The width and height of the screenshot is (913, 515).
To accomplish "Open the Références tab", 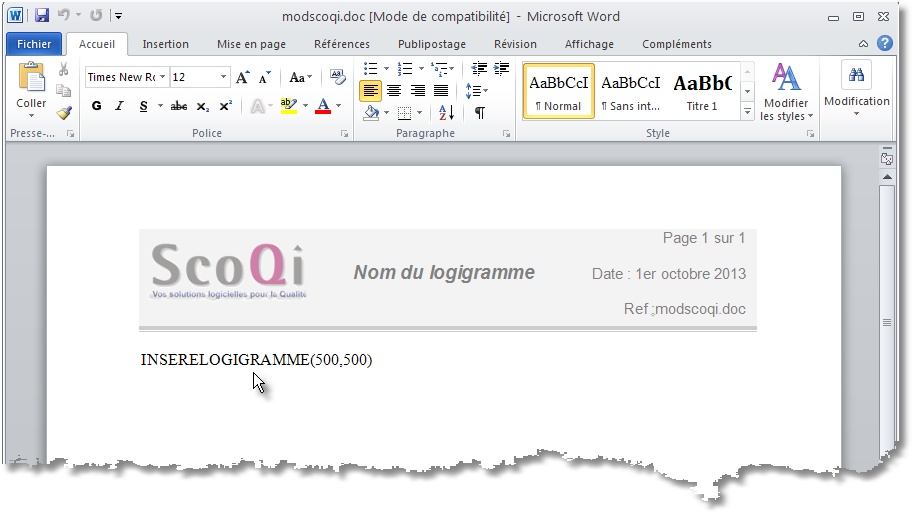I will pos(342,44).
